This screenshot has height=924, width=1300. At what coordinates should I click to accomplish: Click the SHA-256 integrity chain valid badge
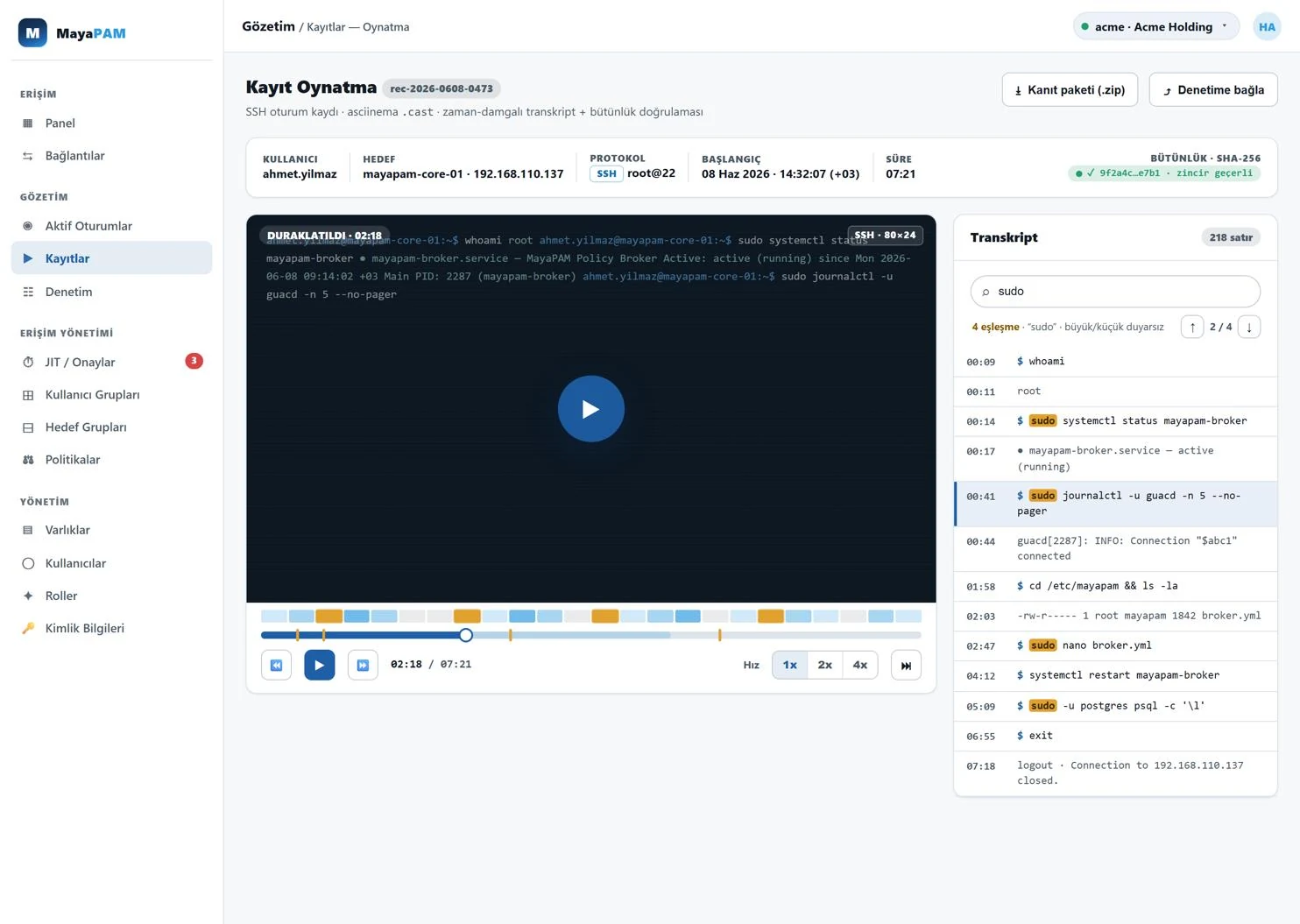[x=1164, y=173]
